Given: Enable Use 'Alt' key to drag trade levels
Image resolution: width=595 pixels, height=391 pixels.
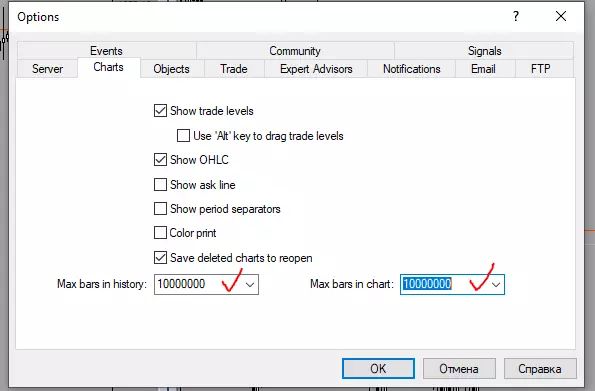Looking at the screenshot, I should coord(183,136).
